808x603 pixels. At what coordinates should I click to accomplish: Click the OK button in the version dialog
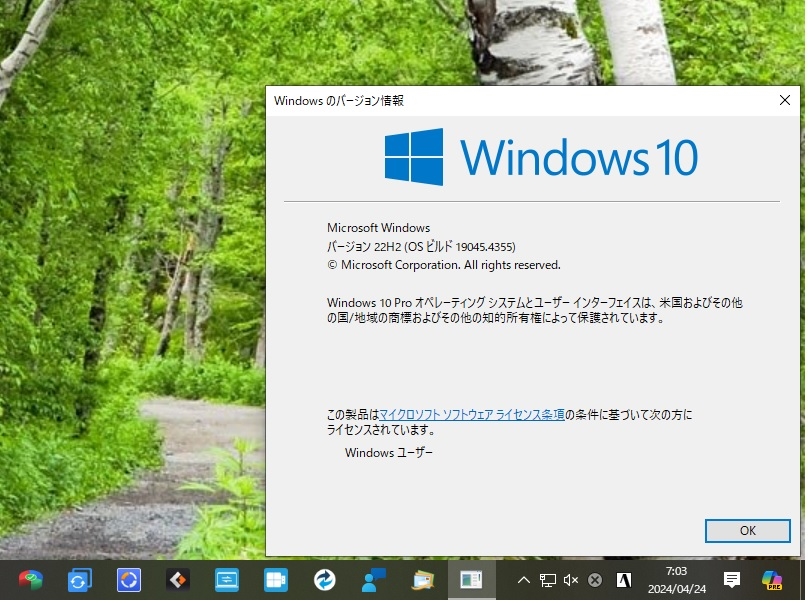click(x=749, y=532)
